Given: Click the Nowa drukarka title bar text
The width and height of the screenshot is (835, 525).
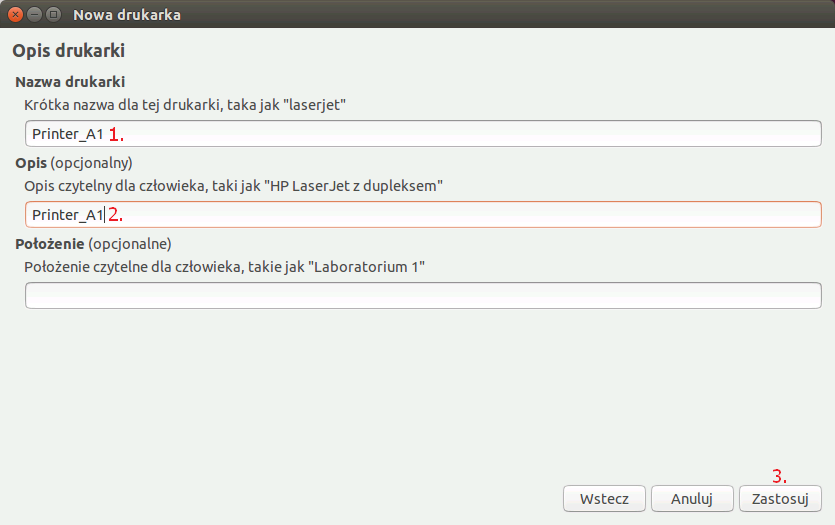Looking at the screenshot, I should pos(127,15).
